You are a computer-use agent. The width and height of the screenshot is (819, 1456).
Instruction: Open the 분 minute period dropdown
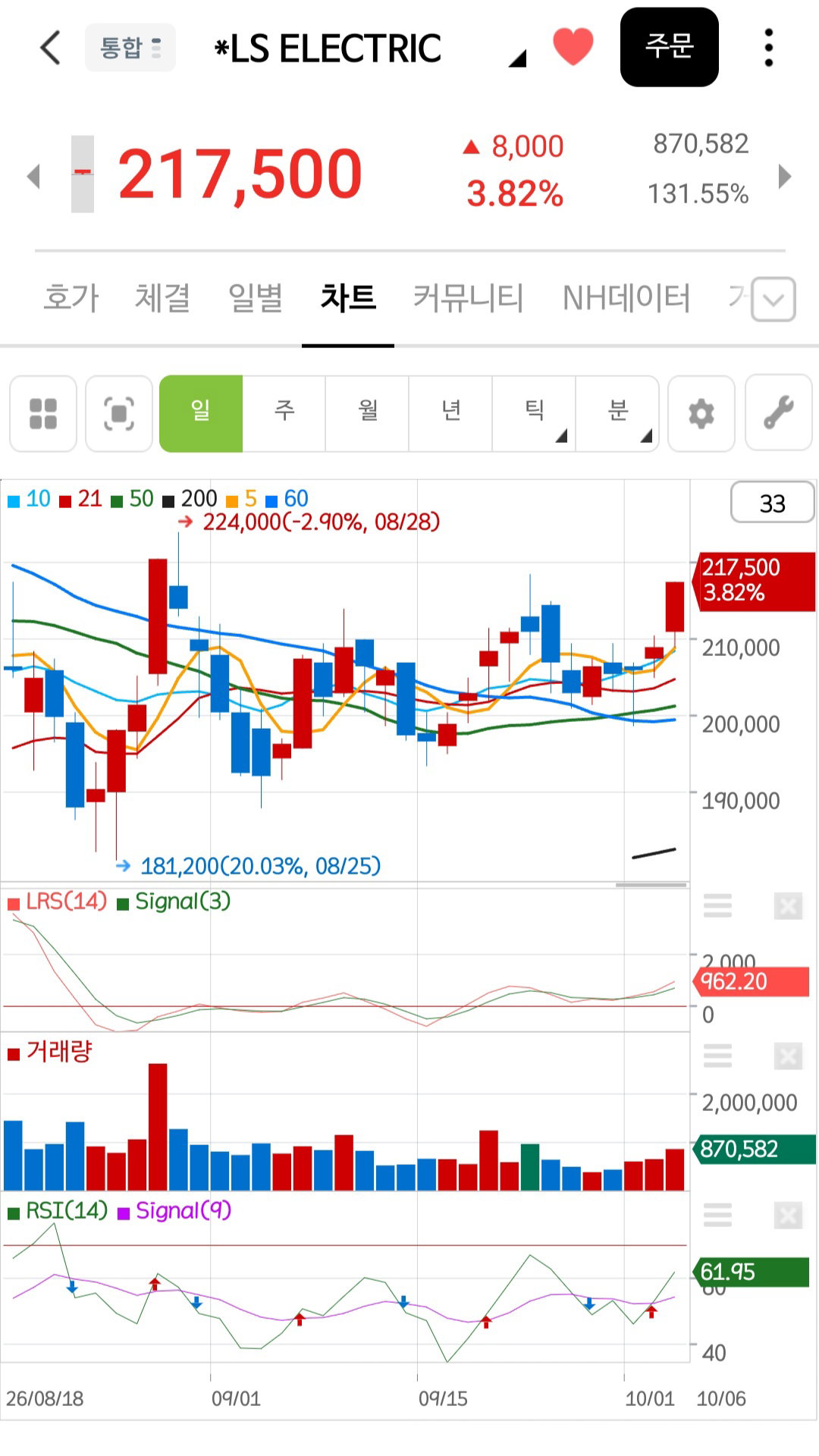(617, 413)
